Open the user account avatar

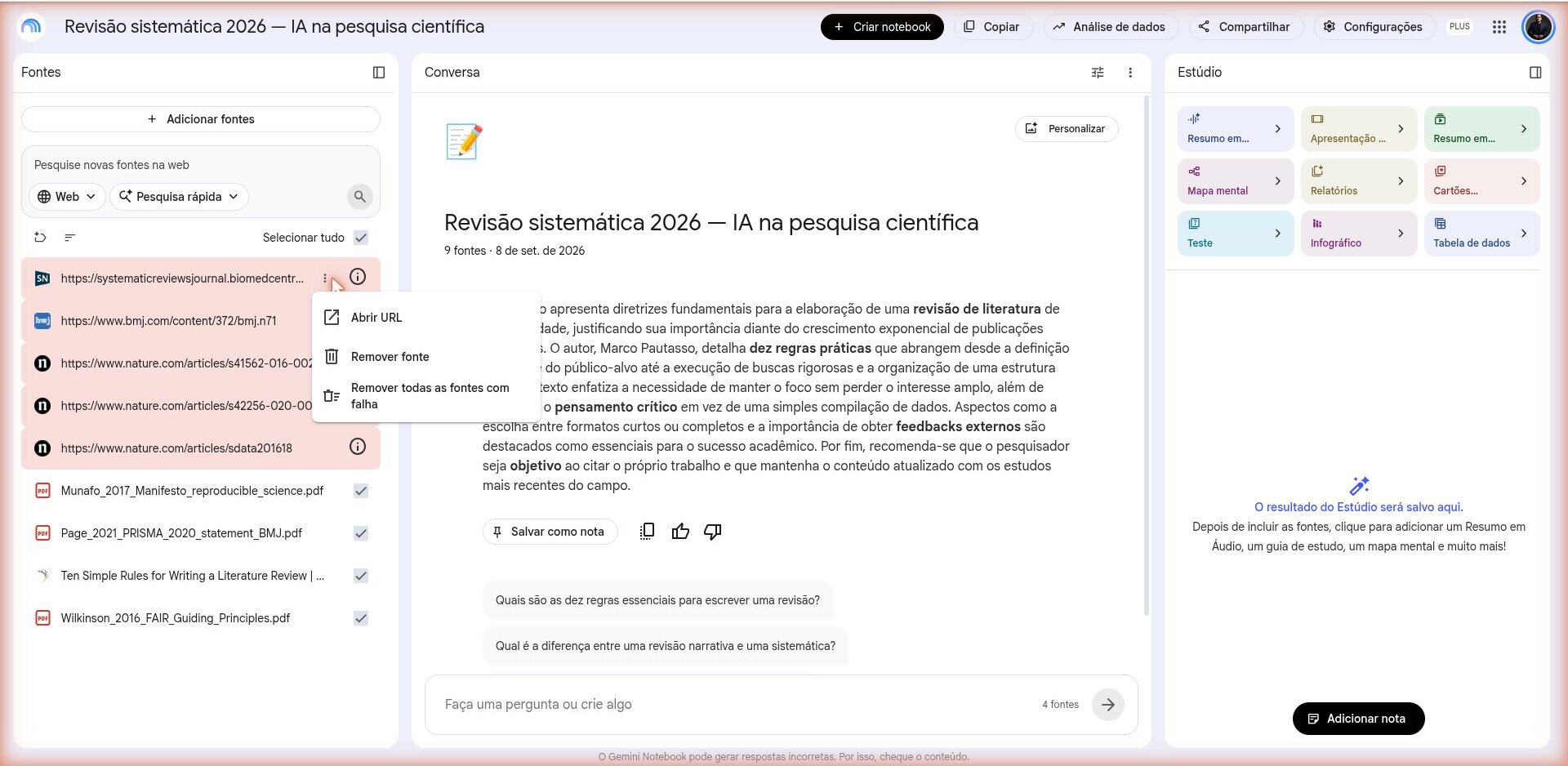(1539, 27)
